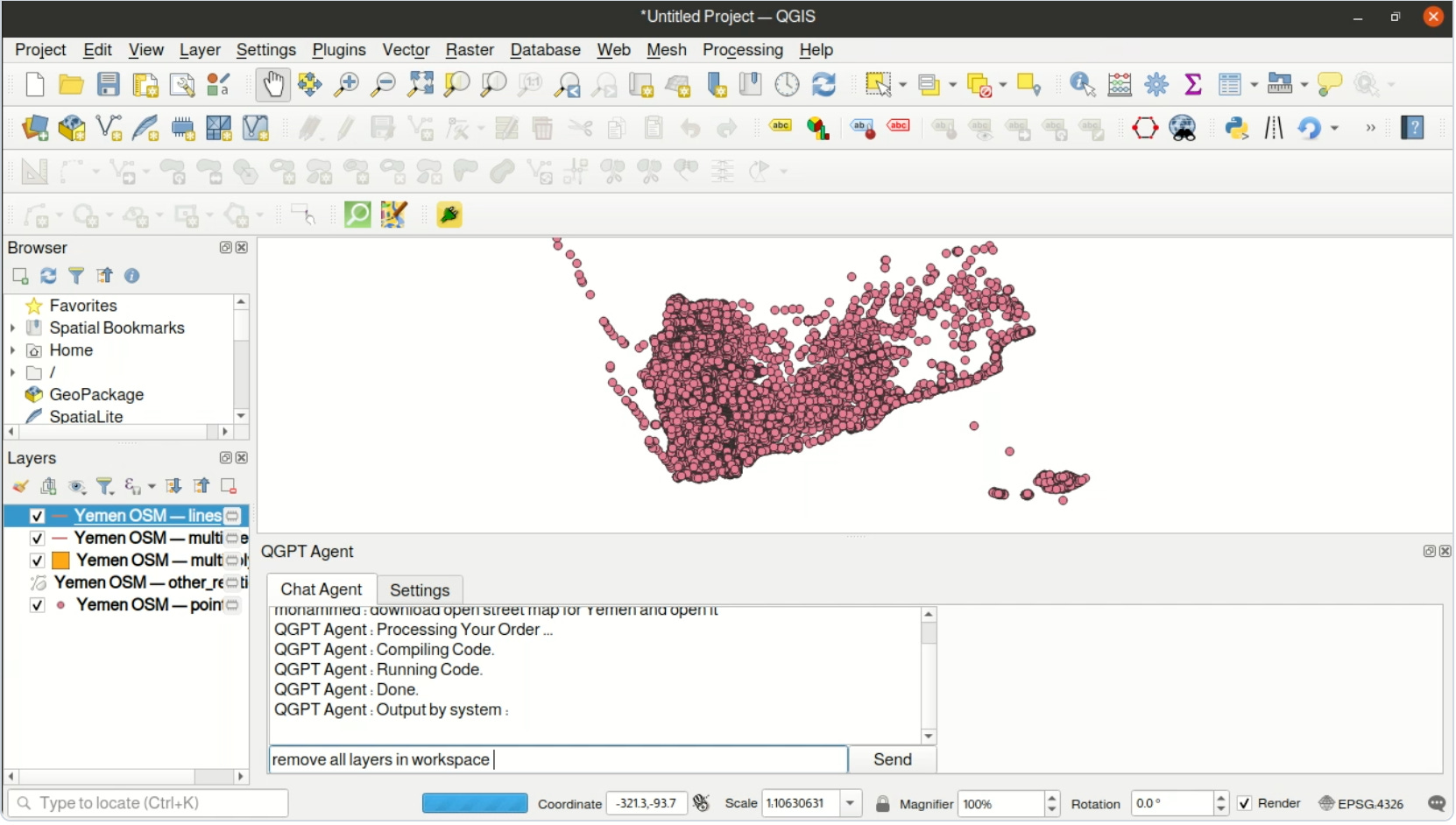
Task: Switch to the Settings tab in QGPT Agent
Action: pos(420,591)
